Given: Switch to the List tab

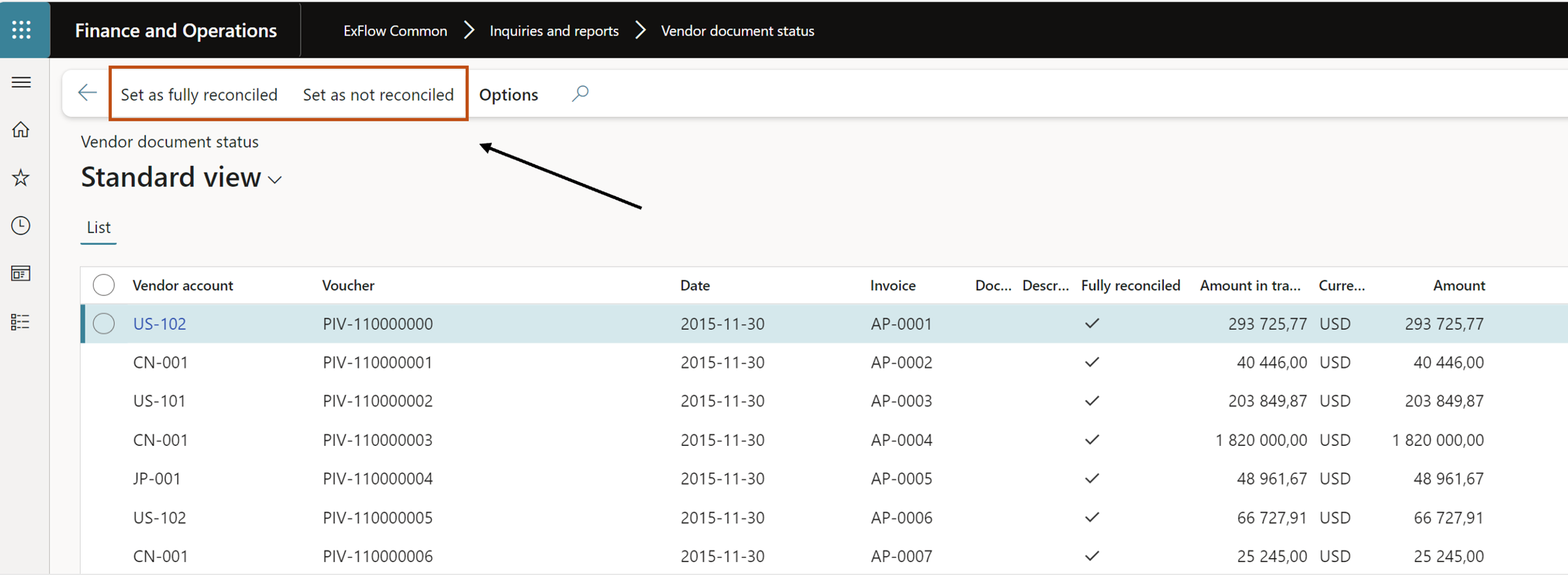Looking at the screenshot, I should click(99, 227).
